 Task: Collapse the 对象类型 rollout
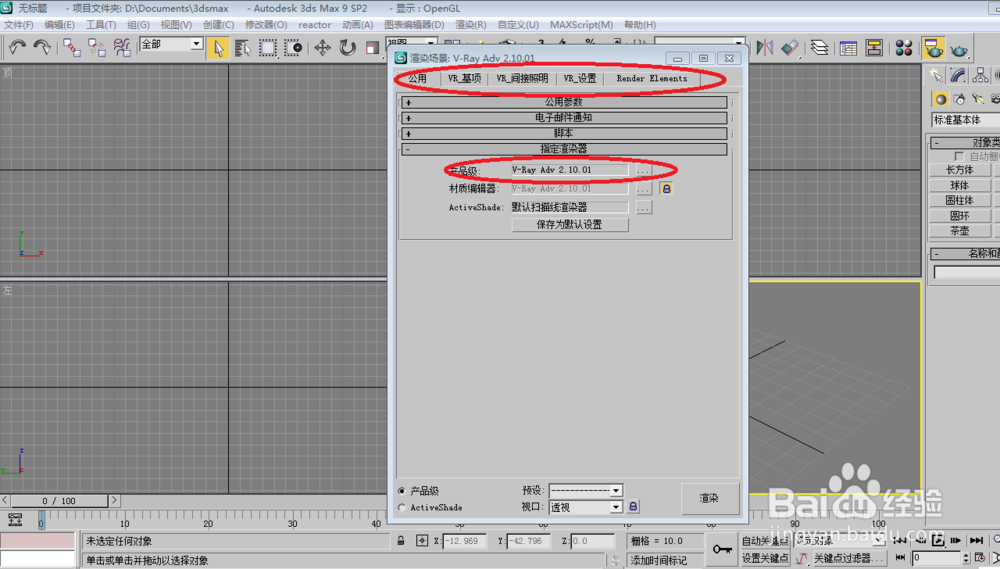(x=964, y=142)
